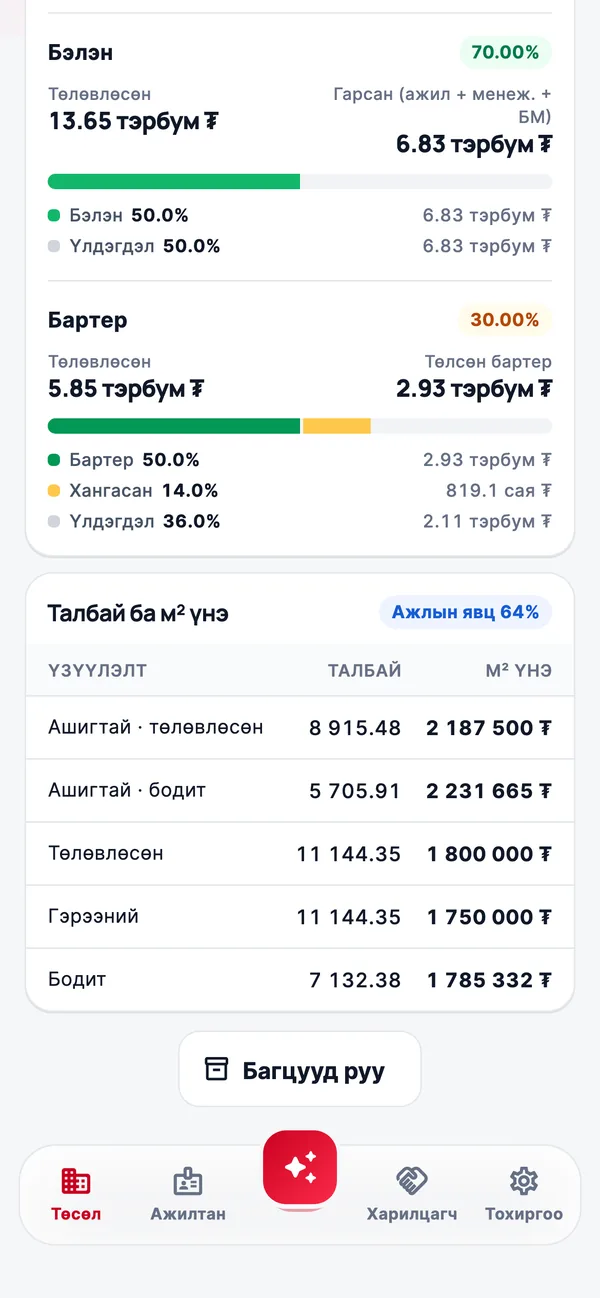The width and height of the screenshot is (600, 1298).
Task: Tap the 30.00% badge beside Бартер
Action: (x=505, y=320)
